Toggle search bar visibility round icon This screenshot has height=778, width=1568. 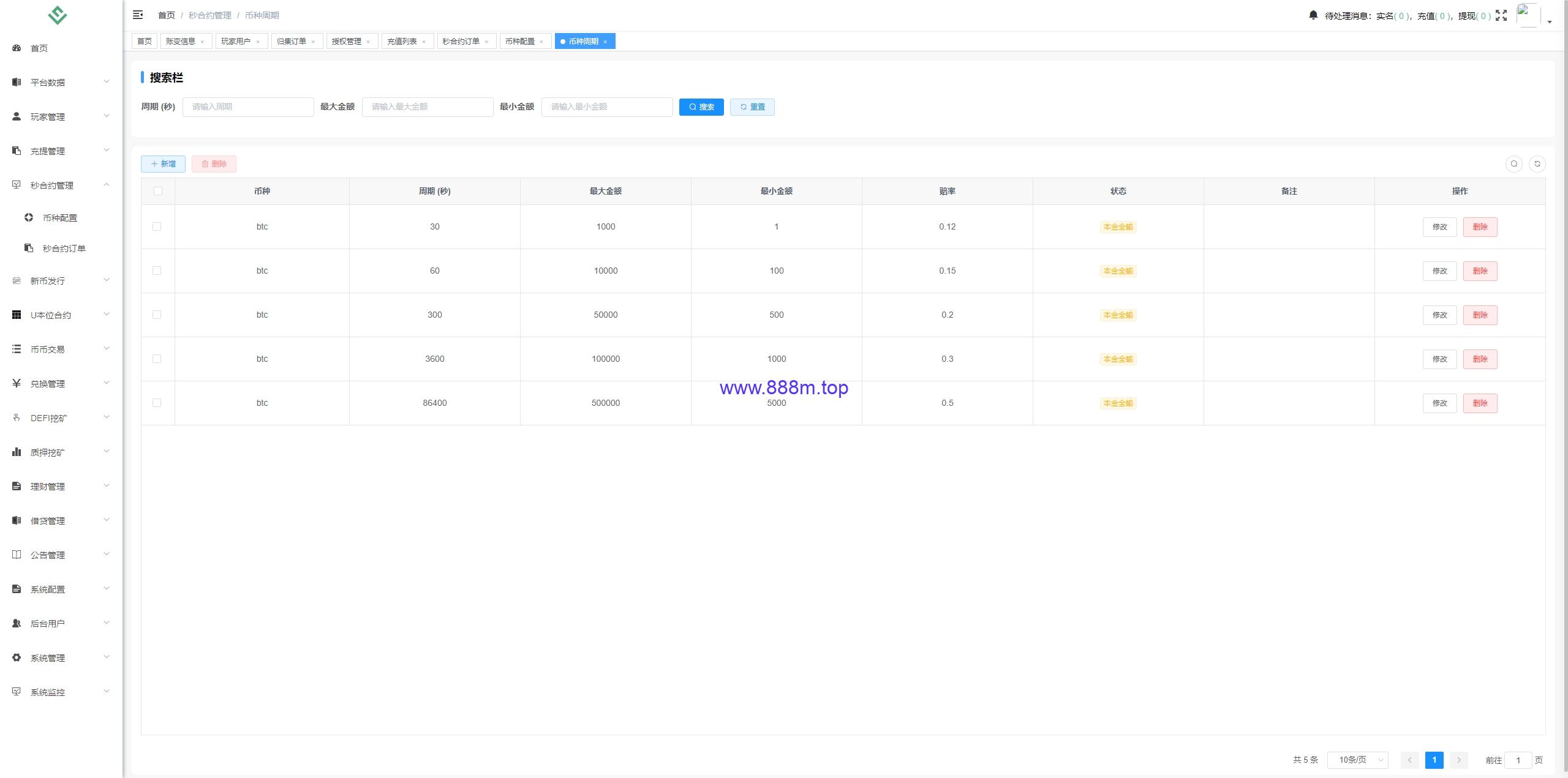pos(1514,163)
